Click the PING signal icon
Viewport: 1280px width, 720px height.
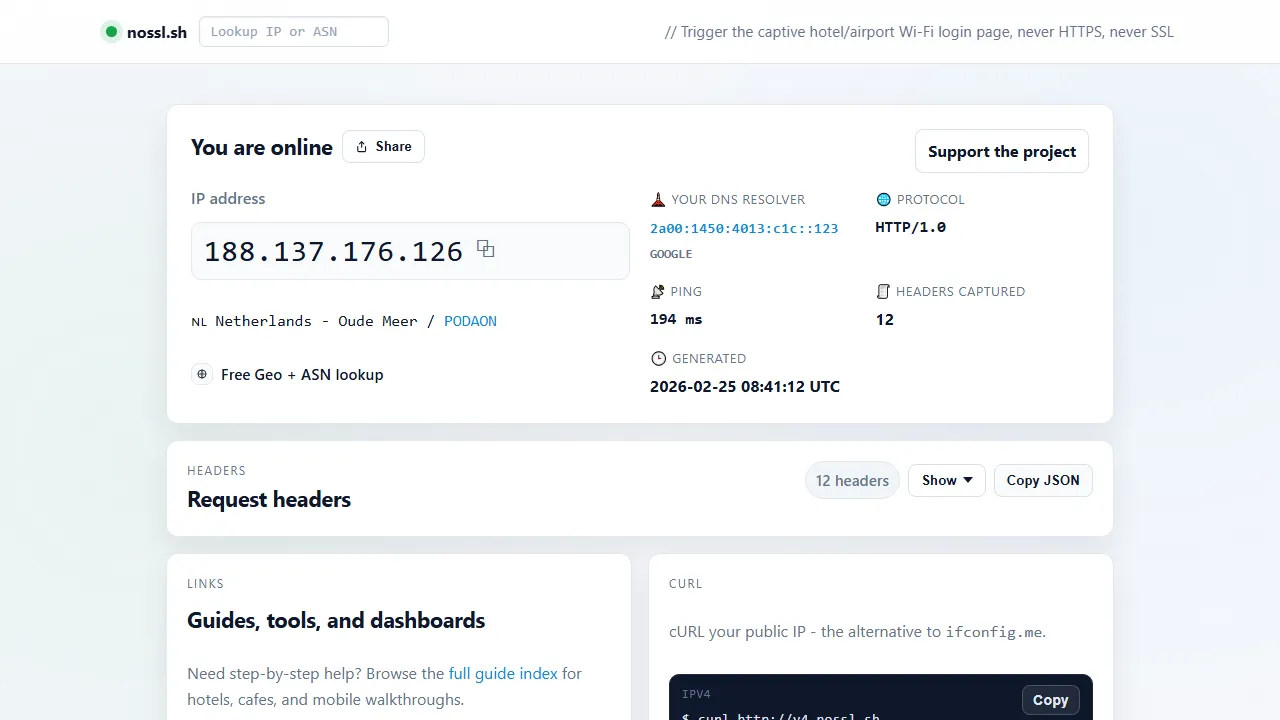click(658, 291)
